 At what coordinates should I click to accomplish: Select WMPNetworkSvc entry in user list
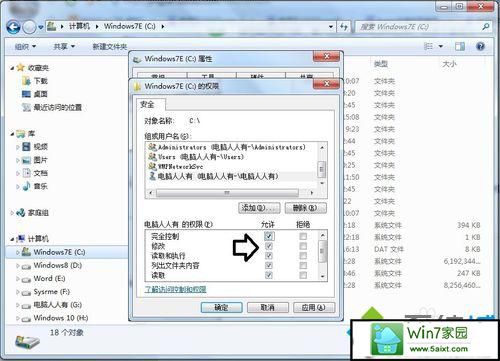(x=176, y=166)
